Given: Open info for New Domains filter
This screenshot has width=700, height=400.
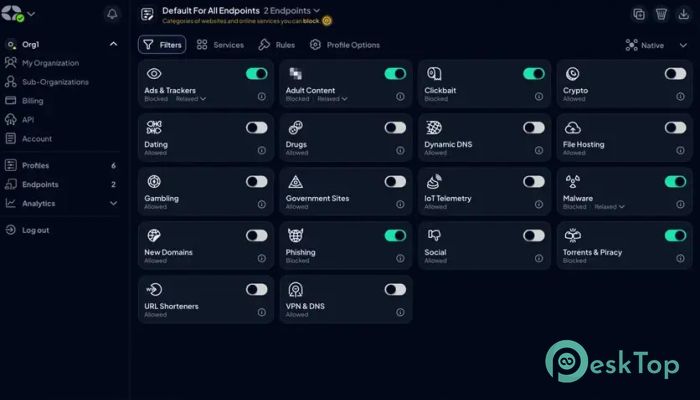Looking at the screenshot, I should point(262,258).
